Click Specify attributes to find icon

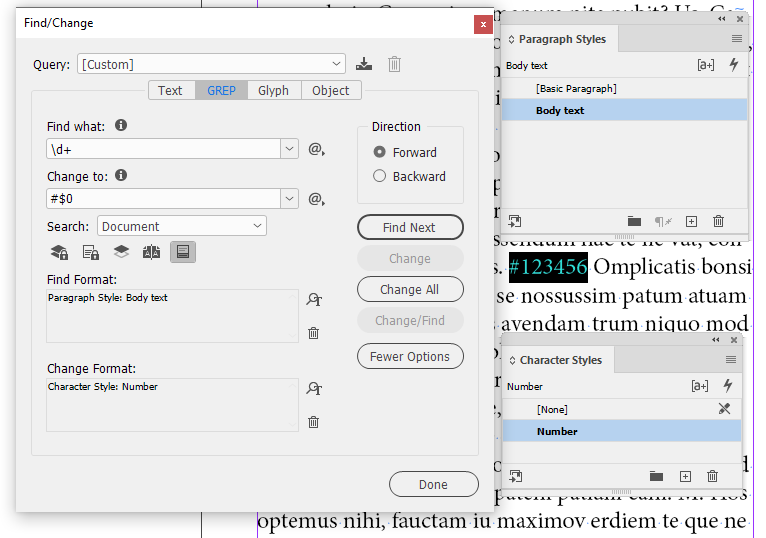[x=314, y=299]
